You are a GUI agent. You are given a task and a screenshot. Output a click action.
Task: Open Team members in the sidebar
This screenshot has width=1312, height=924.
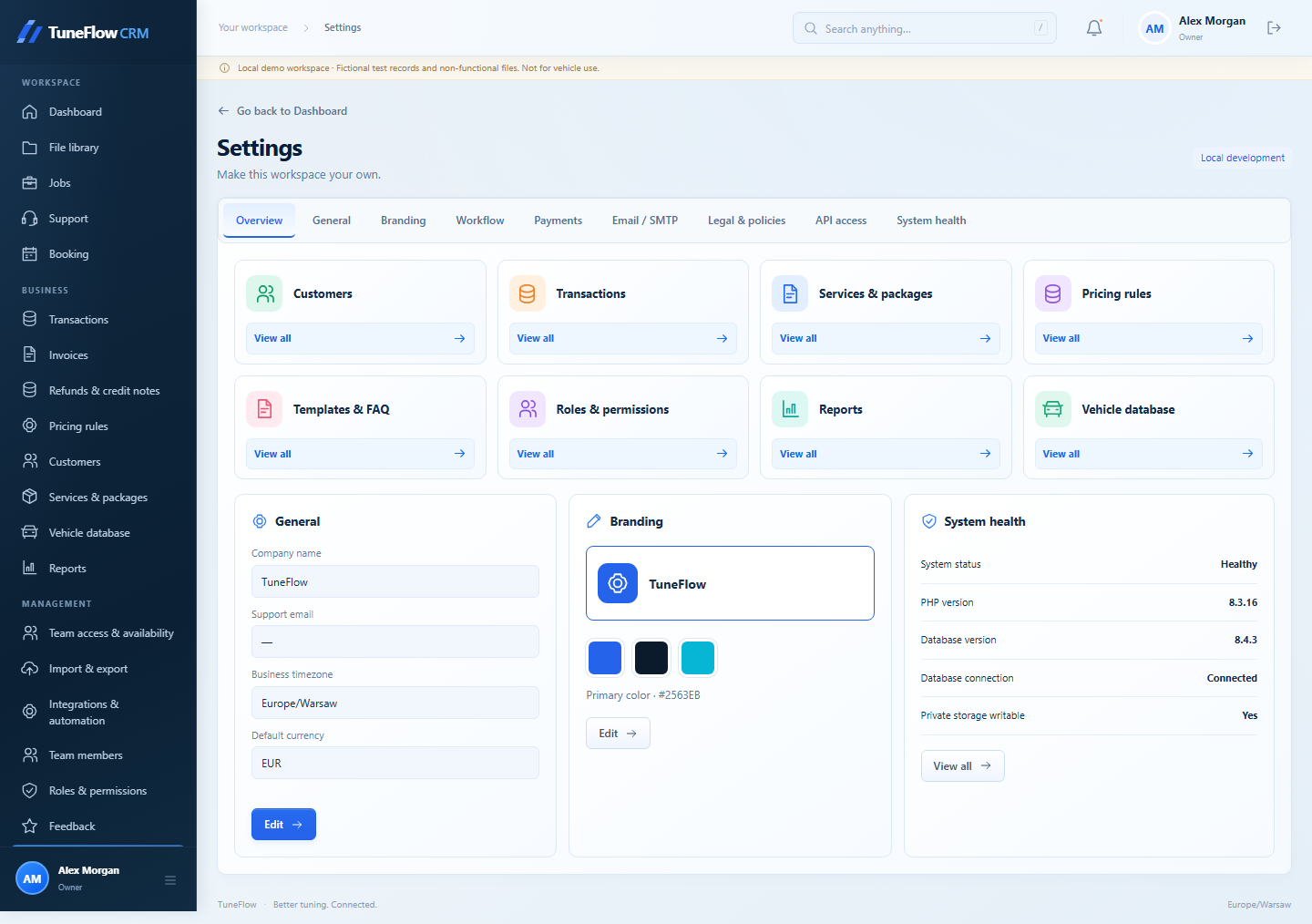click(x=98, y=755)
